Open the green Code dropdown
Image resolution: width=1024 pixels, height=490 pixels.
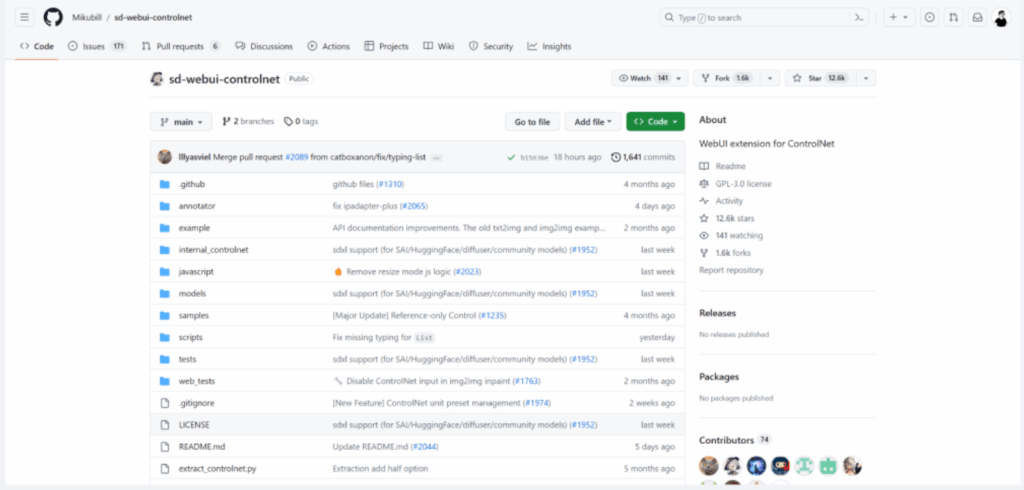[x=655, y=122]
